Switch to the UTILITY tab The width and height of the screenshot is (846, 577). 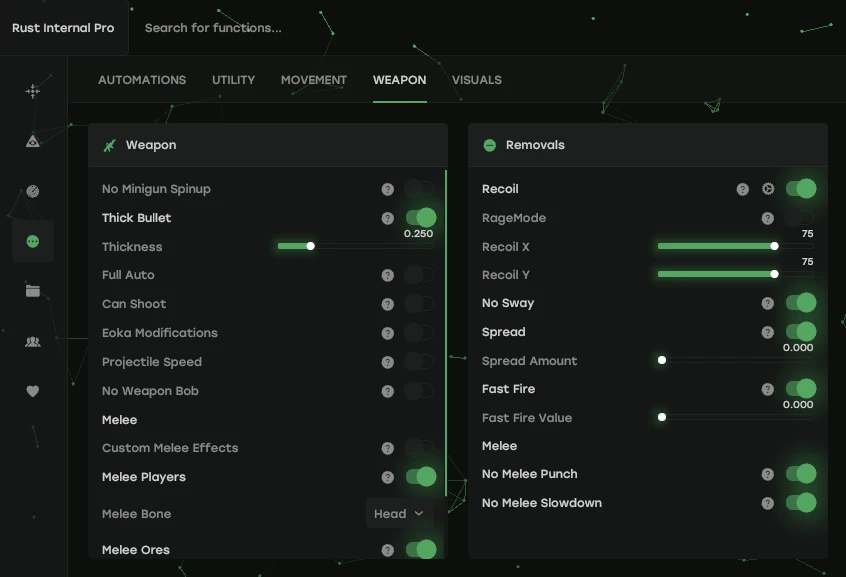point(234,80)
